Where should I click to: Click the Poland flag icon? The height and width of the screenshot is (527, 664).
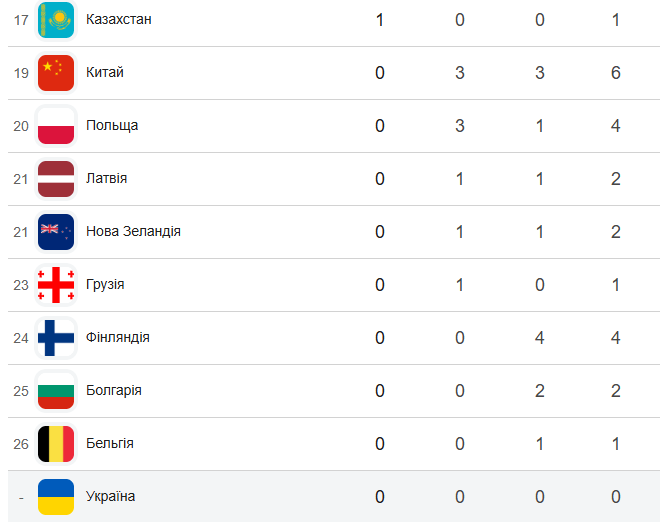[x=56, y=125]
